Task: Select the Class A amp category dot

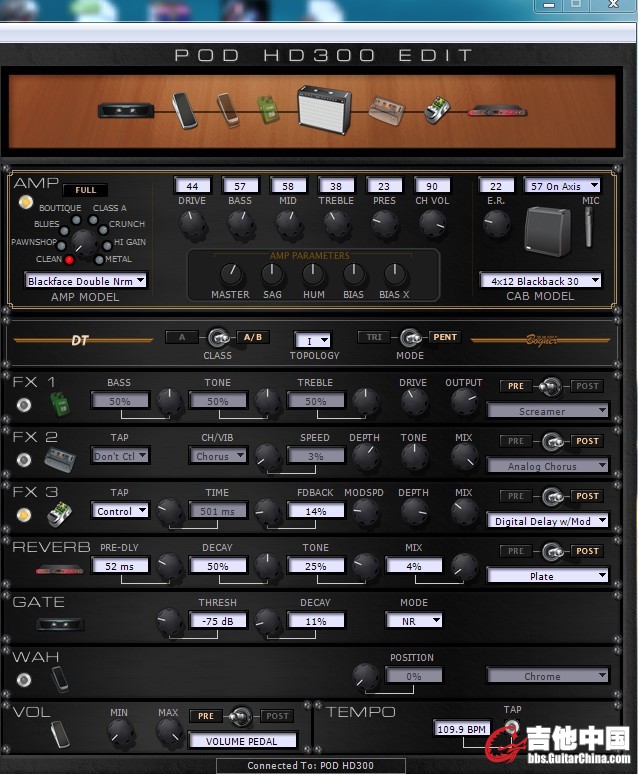Action: point(93,220)
